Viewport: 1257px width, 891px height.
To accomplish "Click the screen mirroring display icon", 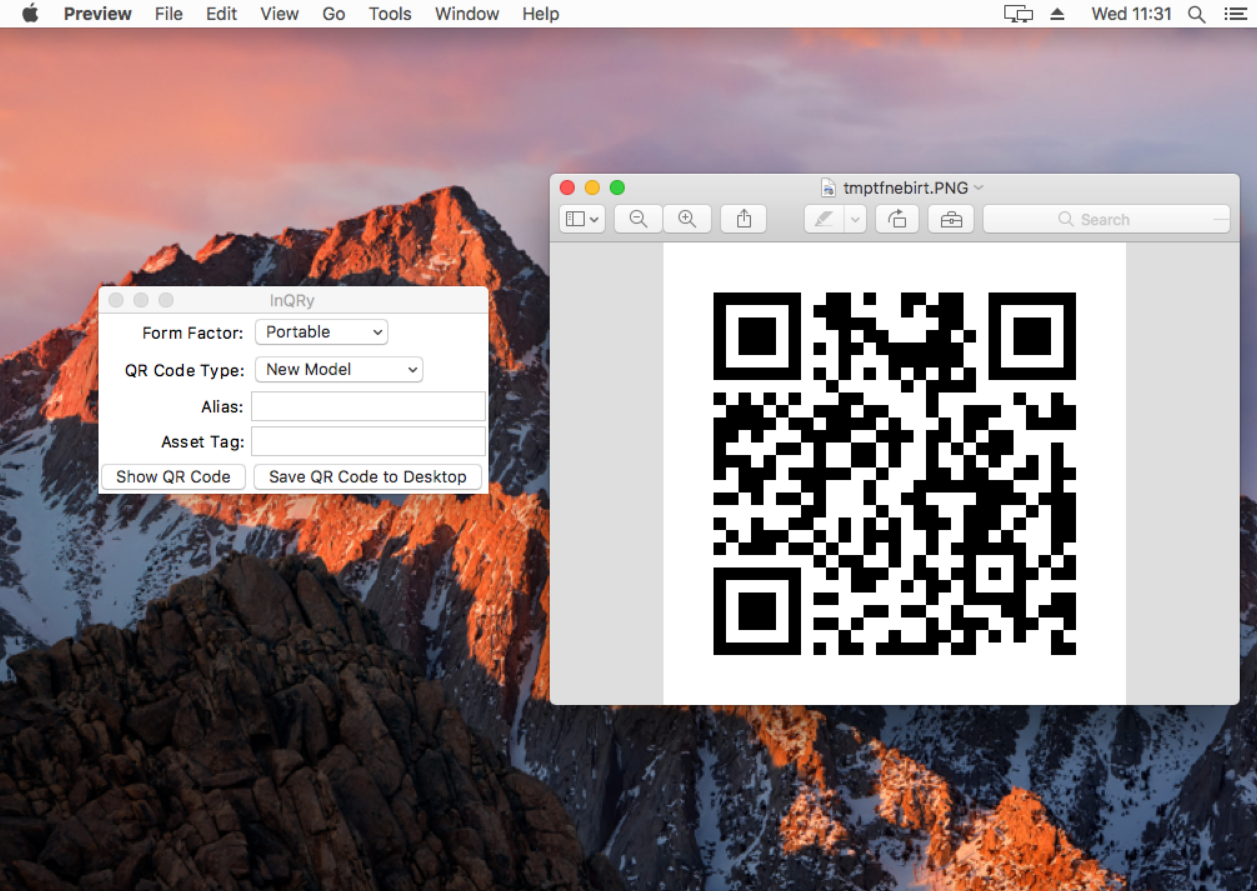I will (1018, 14).
